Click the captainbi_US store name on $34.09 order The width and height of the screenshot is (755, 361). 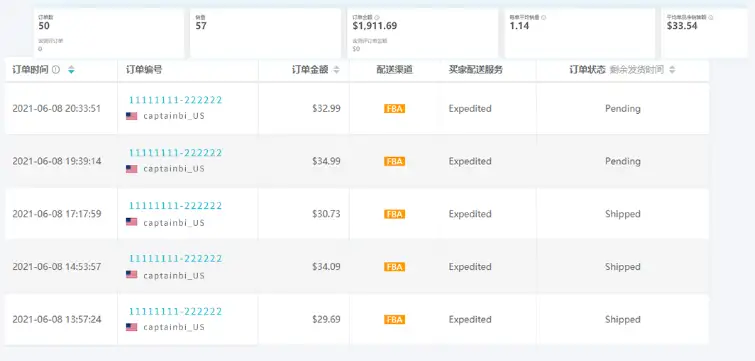coord(174,276)
